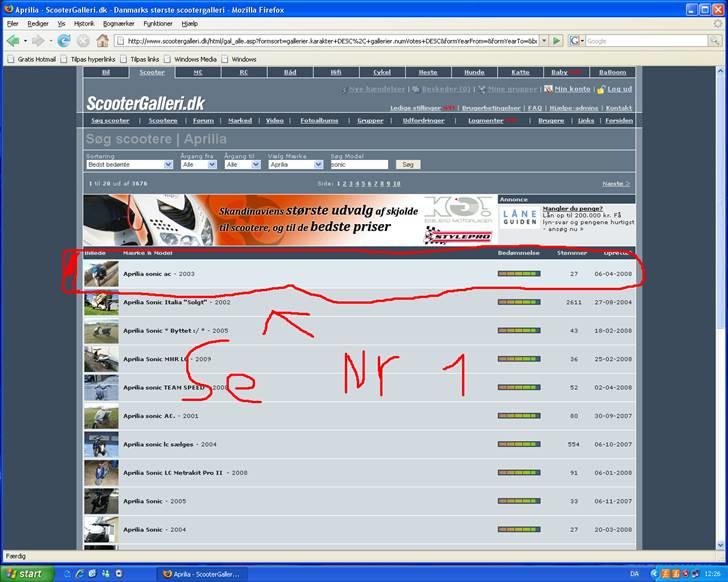Switch to the Katte site tab

click(520, 72)
